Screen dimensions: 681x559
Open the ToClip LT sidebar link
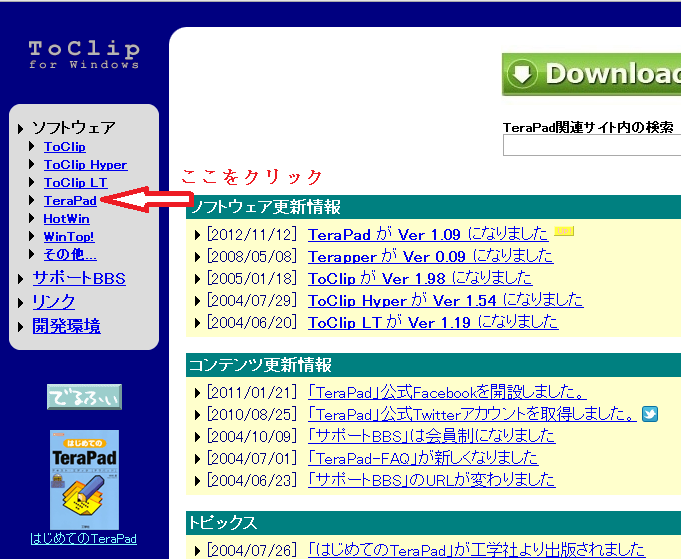tap(76, 183)
